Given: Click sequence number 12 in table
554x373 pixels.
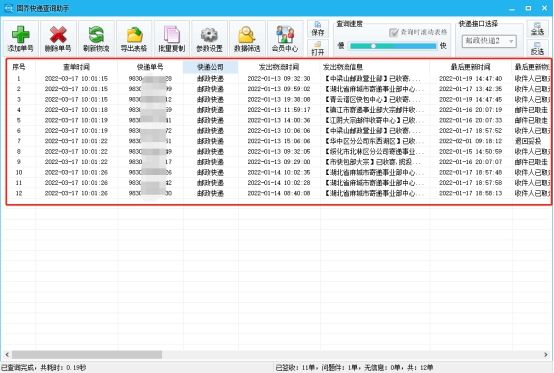Looking at the screenshot, I should pos(19,194).
